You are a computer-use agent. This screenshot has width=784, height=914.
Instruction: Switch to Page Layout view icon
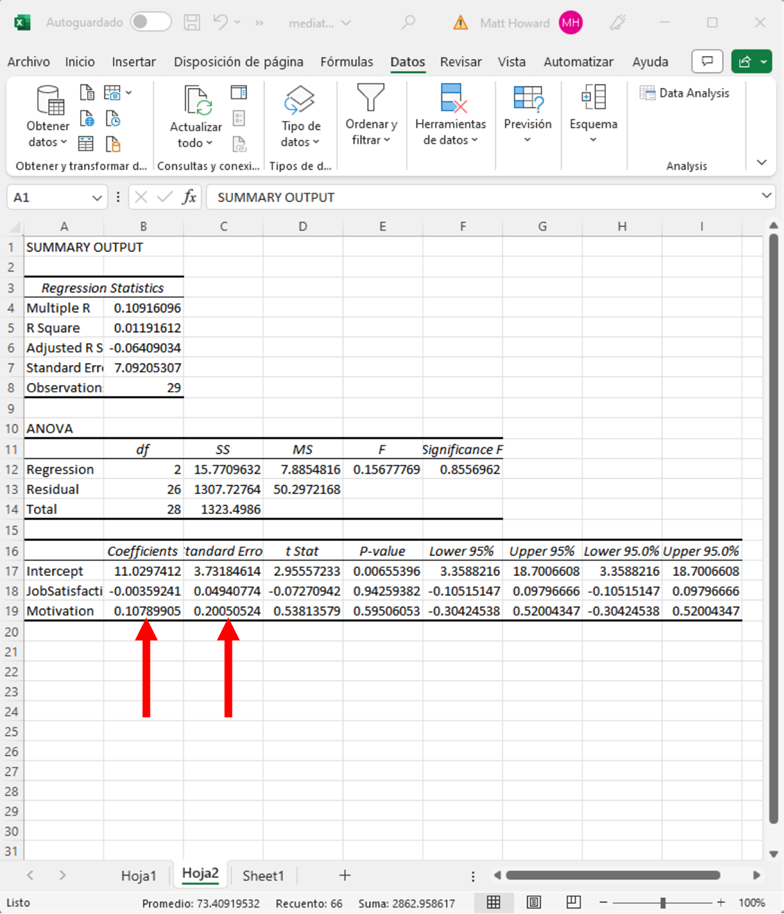tap(534, 902)
